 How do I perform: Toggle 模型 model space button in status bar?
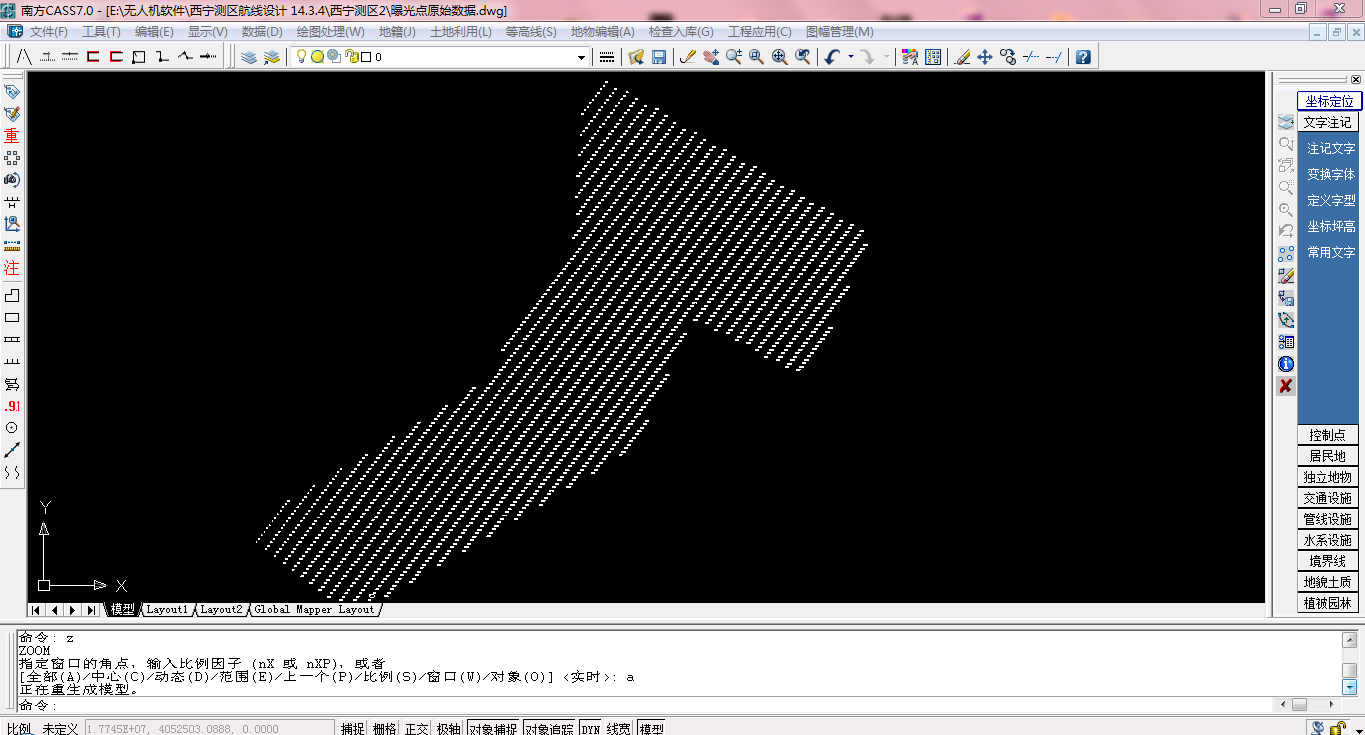[x=652, y=728]
